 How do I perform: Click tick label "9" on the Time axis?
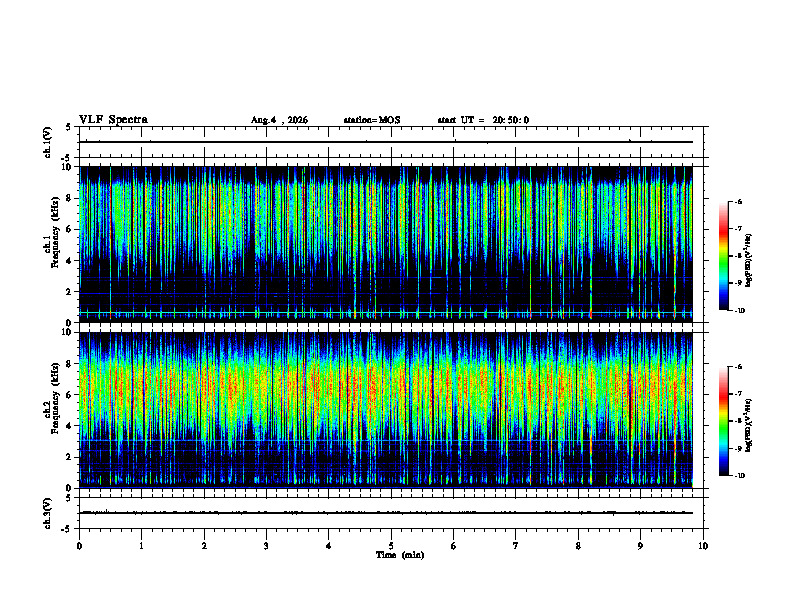click(x=640, y=546)
